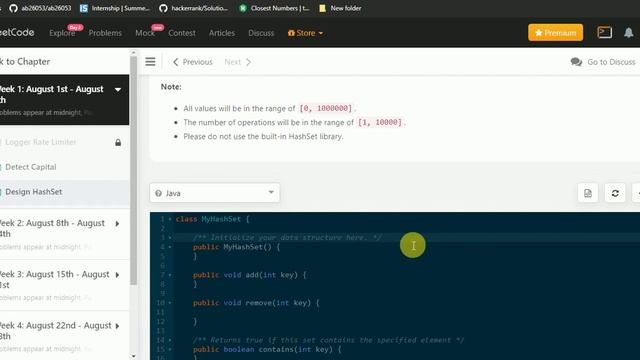640x360 pixels.
Task: Click code line 'public void add(int key)'
Action: 249,275
